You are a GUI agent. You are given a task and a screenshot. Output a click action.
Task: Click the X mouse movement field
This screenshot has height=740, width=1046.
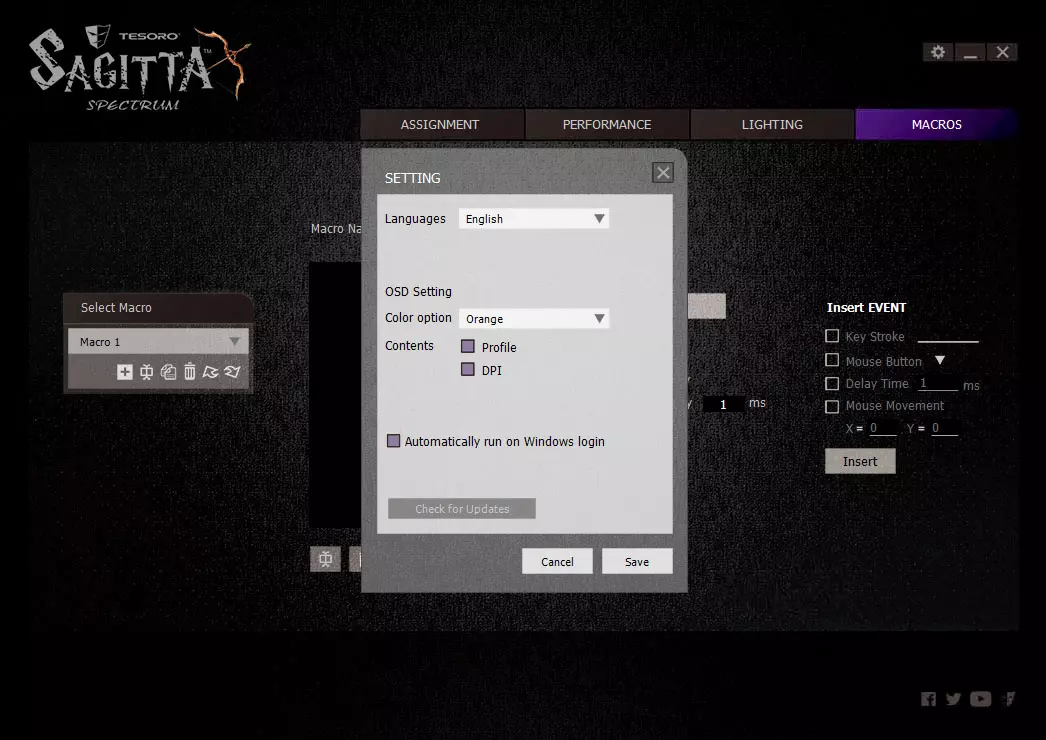pos(883,428)
